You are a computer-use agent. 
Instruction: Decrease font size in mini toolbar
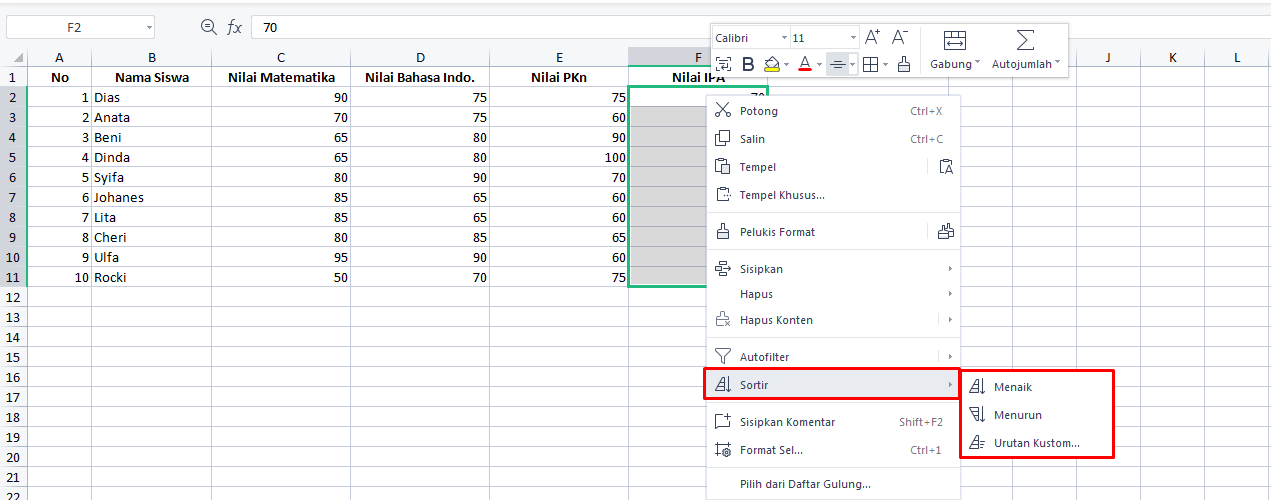[899, 38]
